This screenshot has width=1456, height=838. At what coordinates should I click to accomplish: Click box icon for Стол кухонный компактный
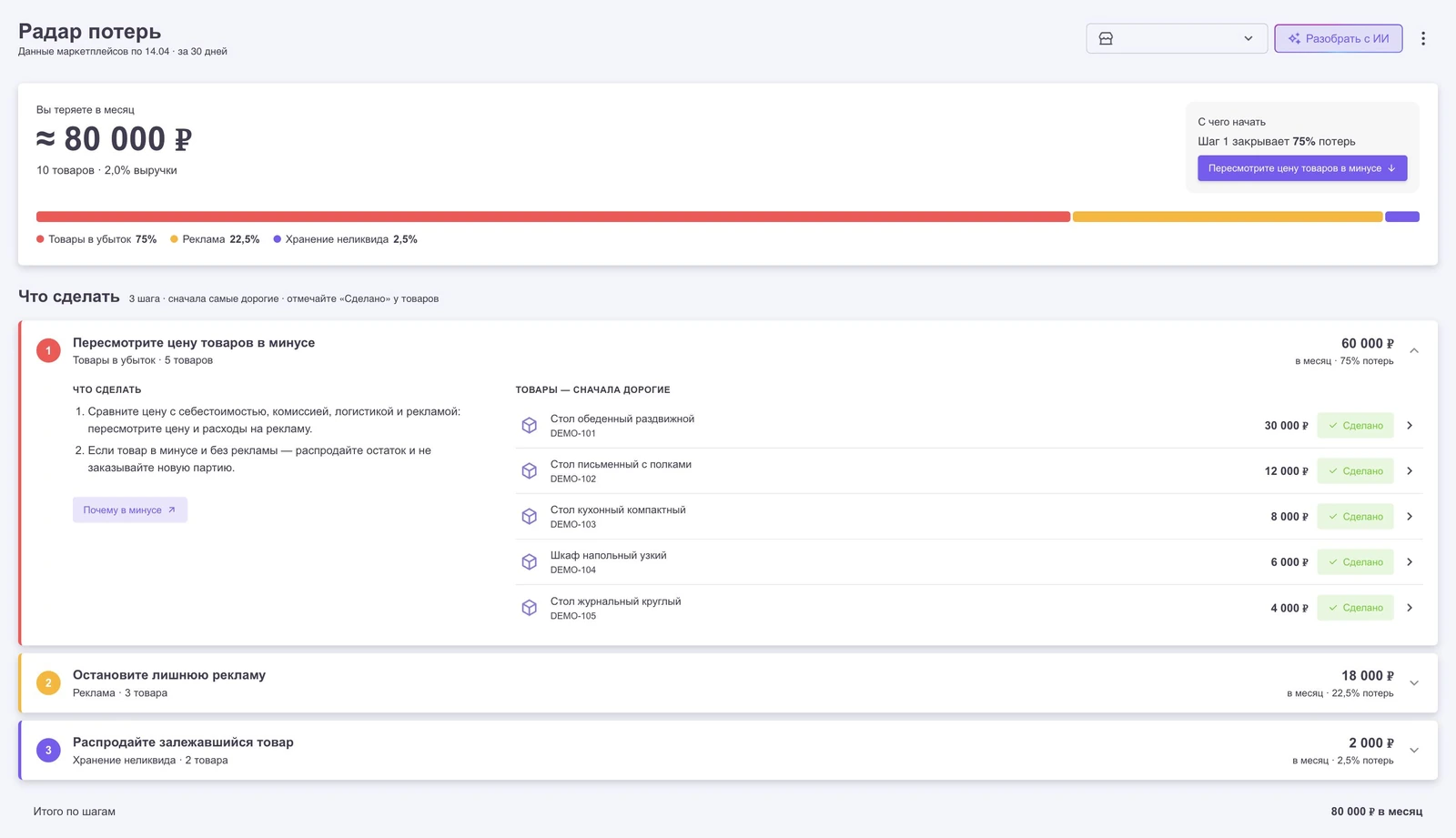click(x=529, y=516)
